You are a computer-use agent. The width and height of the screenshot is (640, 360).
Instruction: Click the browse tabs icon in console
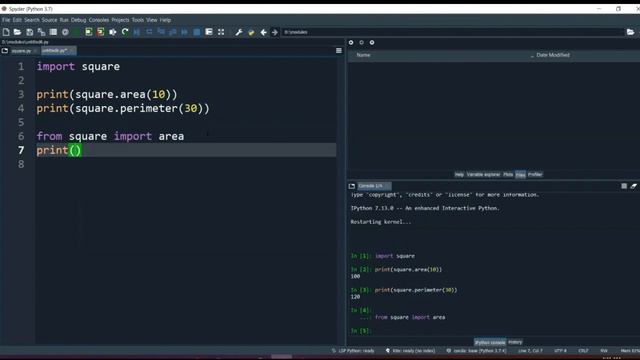coord(352,186)
